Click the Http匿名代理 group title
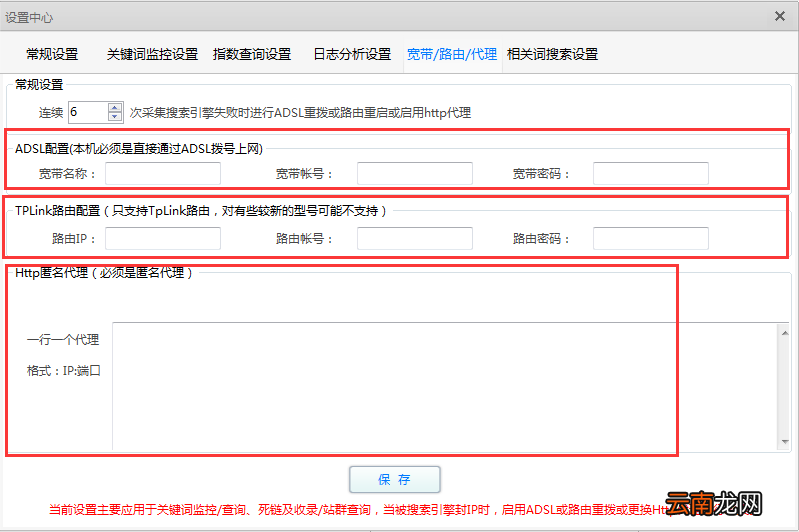Screen dimensions: 799x532 (x=104, y=273)
